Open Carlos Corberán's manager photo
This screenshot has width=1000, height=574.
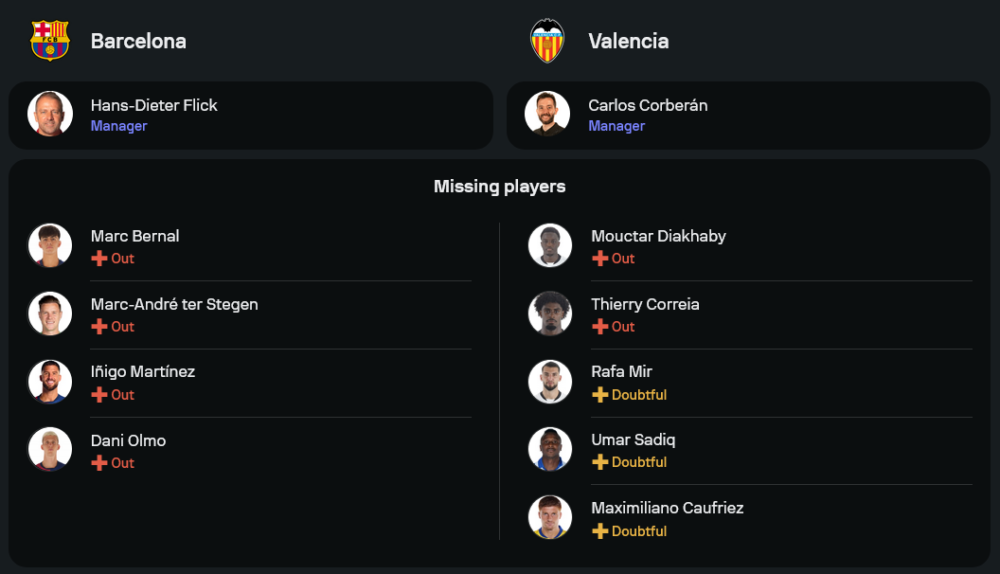click(548, 114)
